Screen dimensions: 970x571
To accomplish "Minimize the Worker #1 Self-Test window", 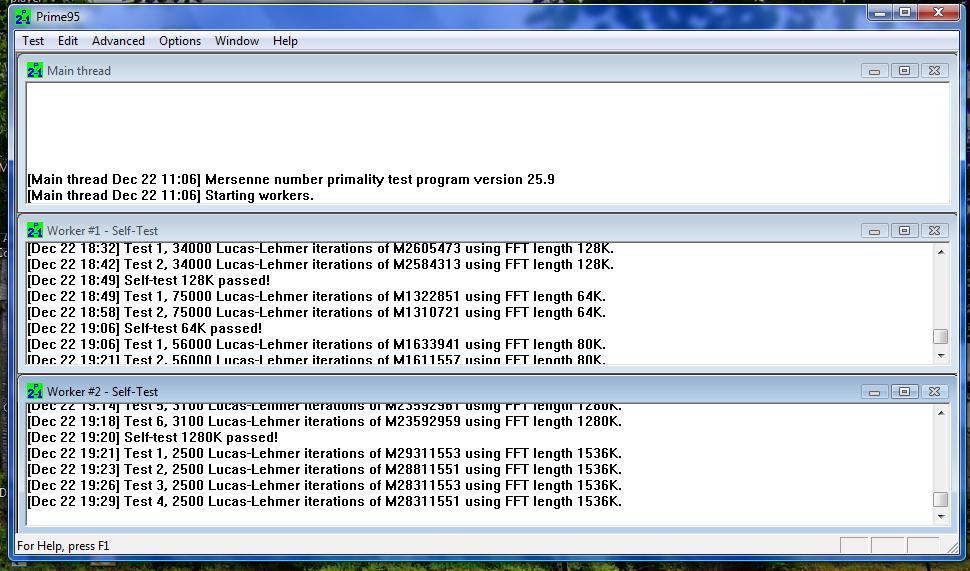I will coord(874,231).
